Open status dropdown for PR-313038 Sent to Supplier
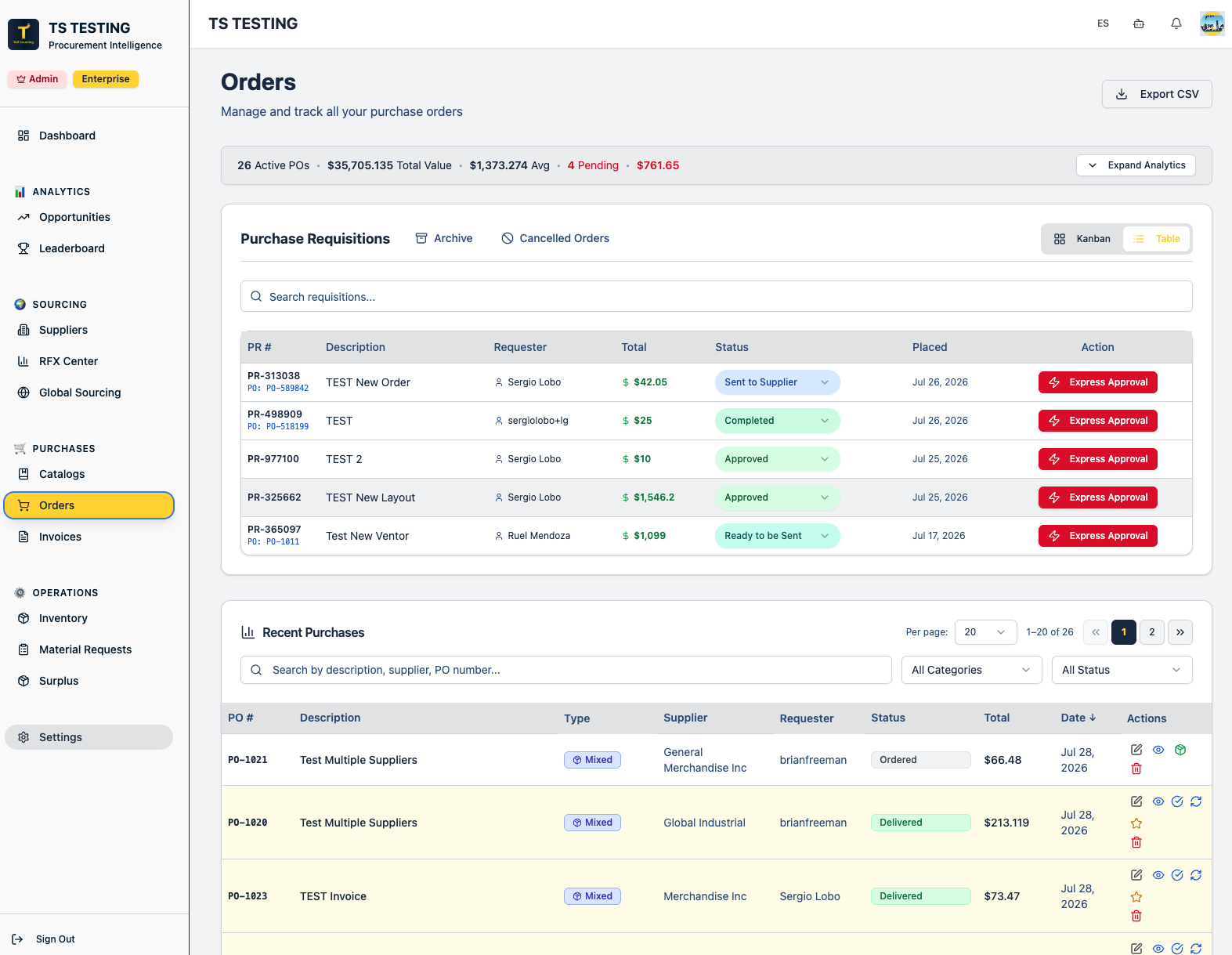 point(777,382)
